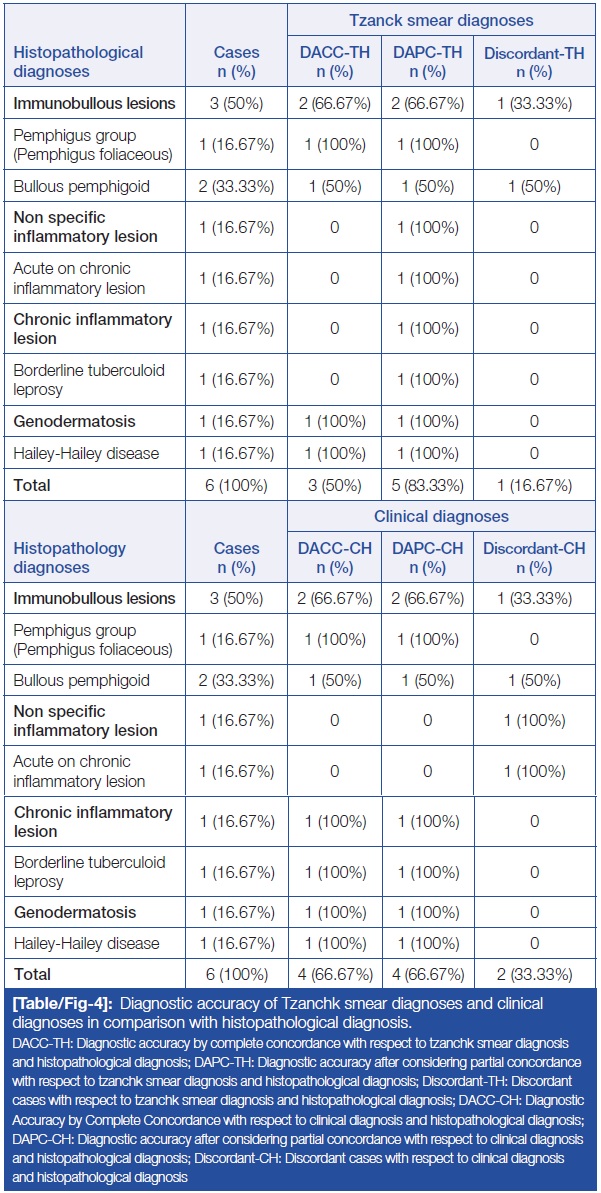Click the "Histopathology diagnoses" header in the lower table
Image resolution: width=601 pixels, height=1193 pixels.
[70, 558]
